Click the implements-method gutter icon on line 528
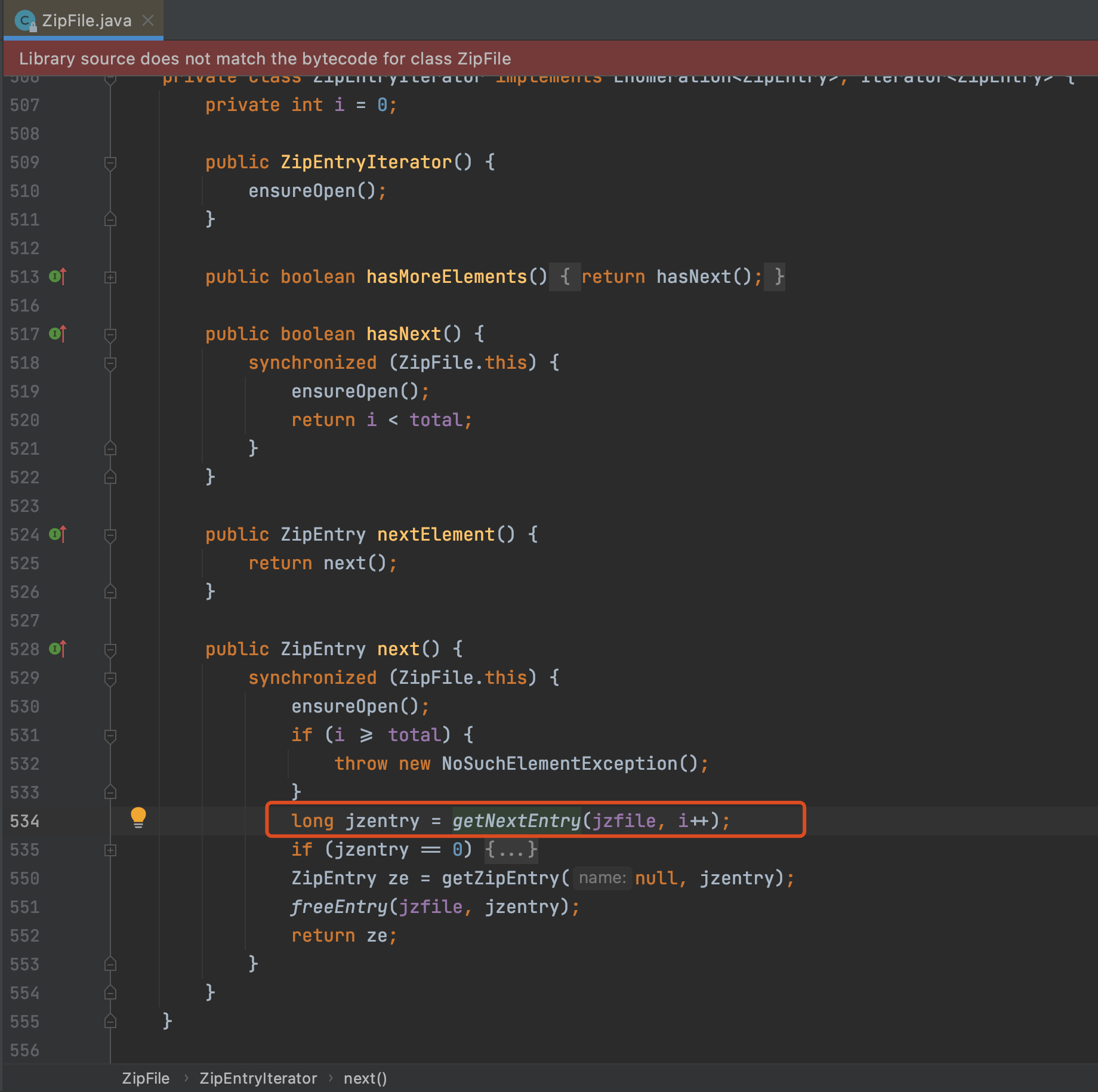 tap(58, 649)
